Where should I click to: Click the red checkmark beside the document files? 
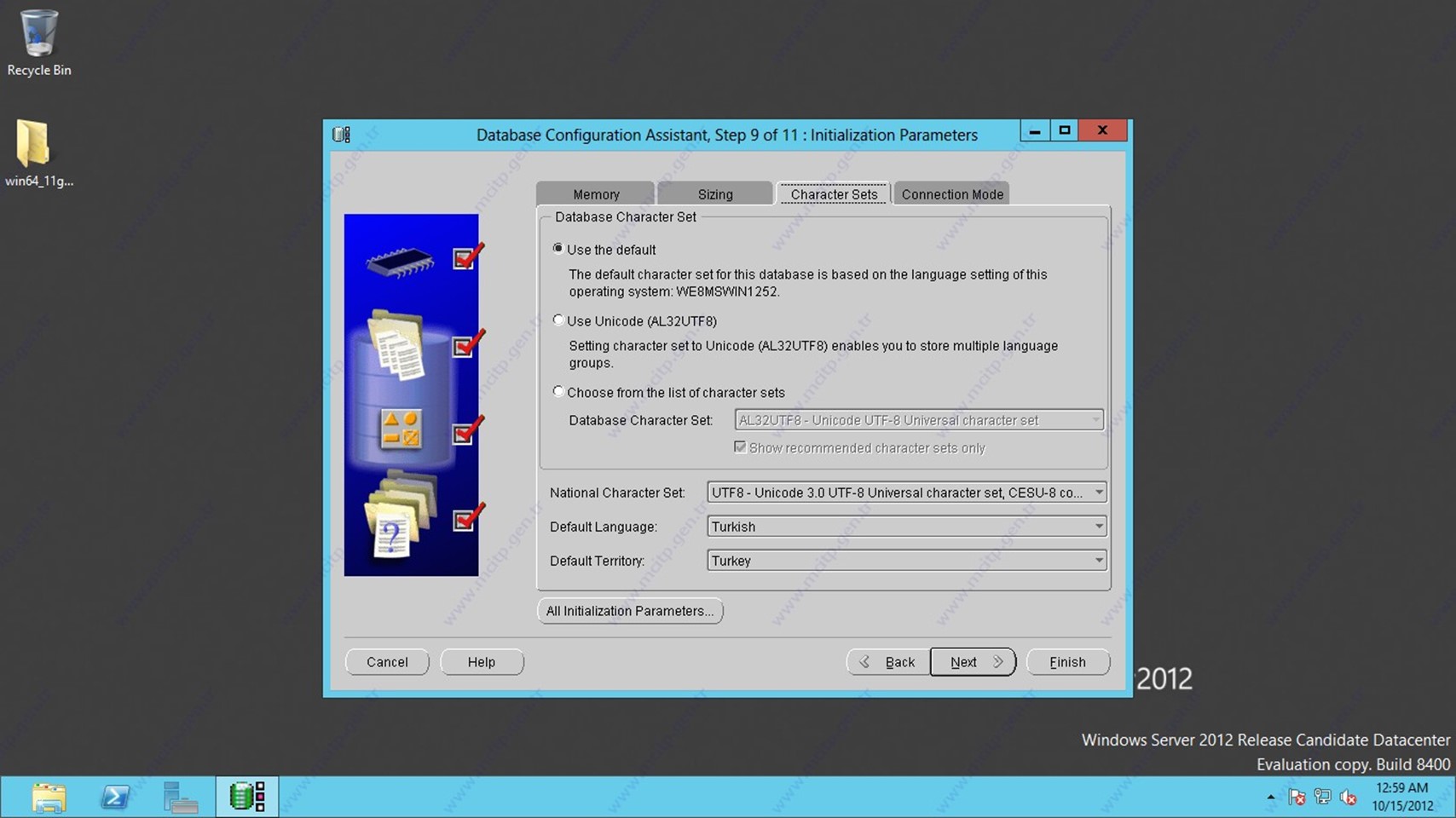pyautogui.click(x=468, y=343)
